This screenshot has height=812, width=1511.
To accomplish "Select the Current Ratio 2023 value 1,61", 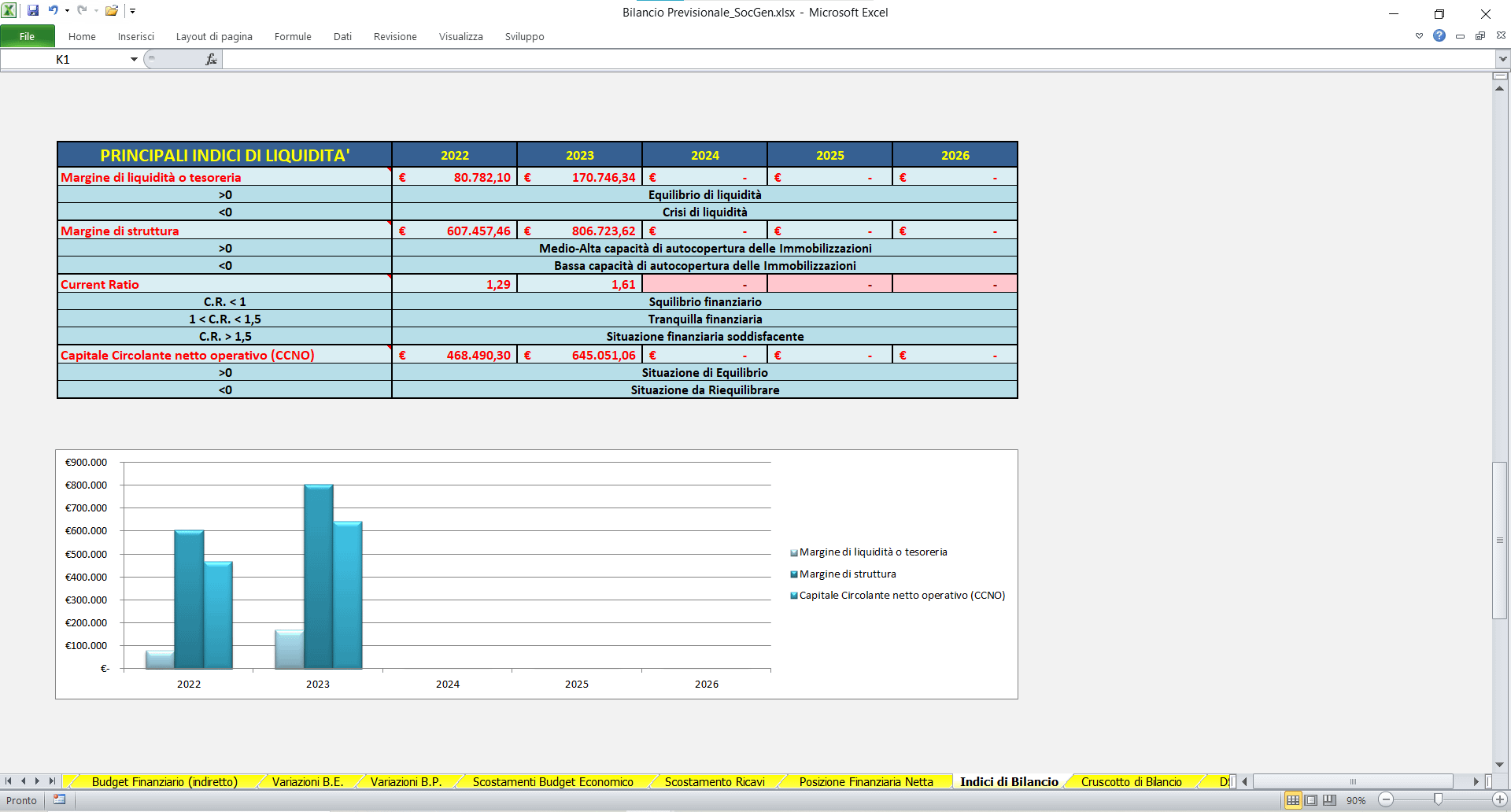I will [580, 284].
